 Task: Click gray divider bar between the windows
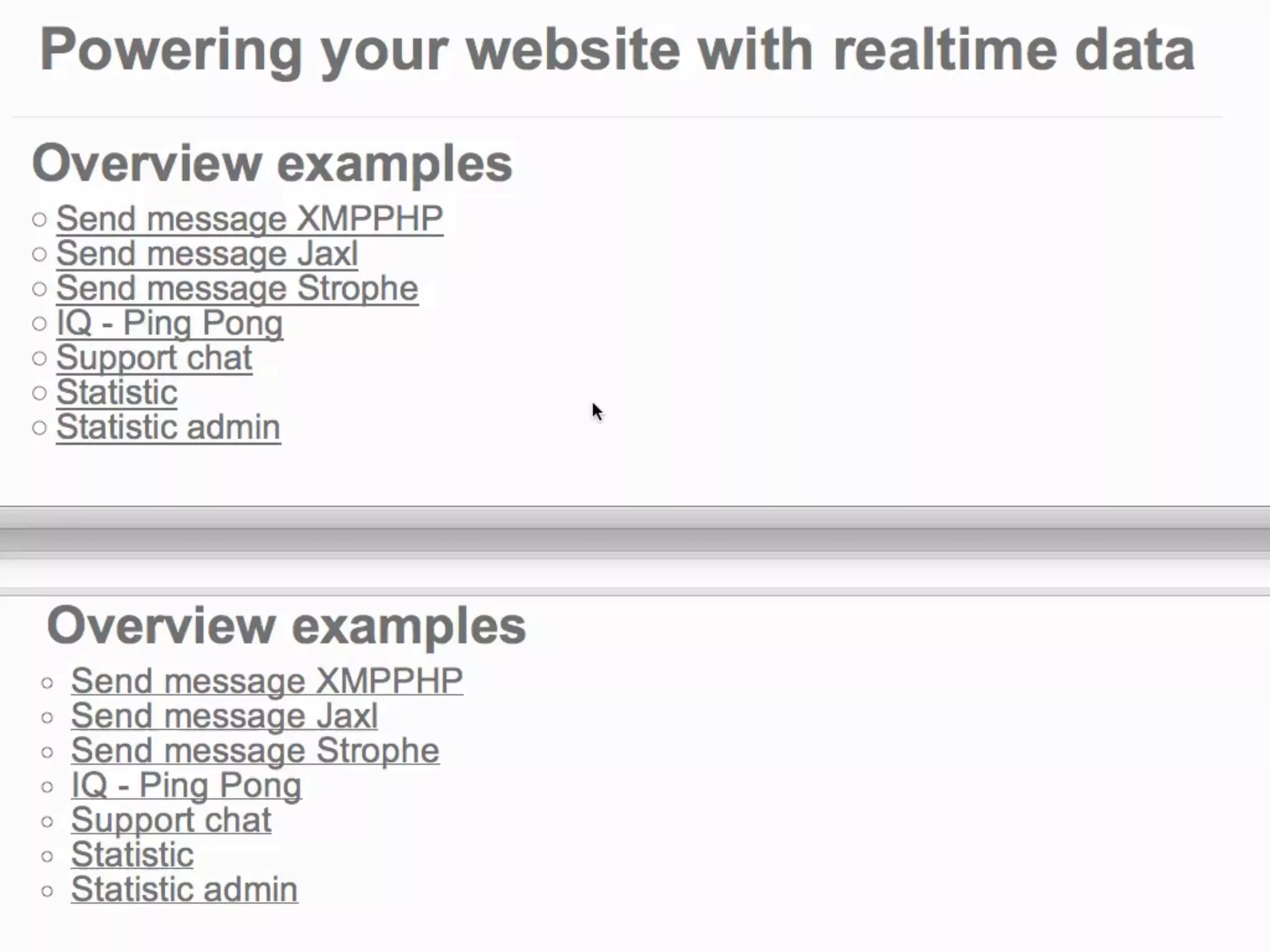635,533
